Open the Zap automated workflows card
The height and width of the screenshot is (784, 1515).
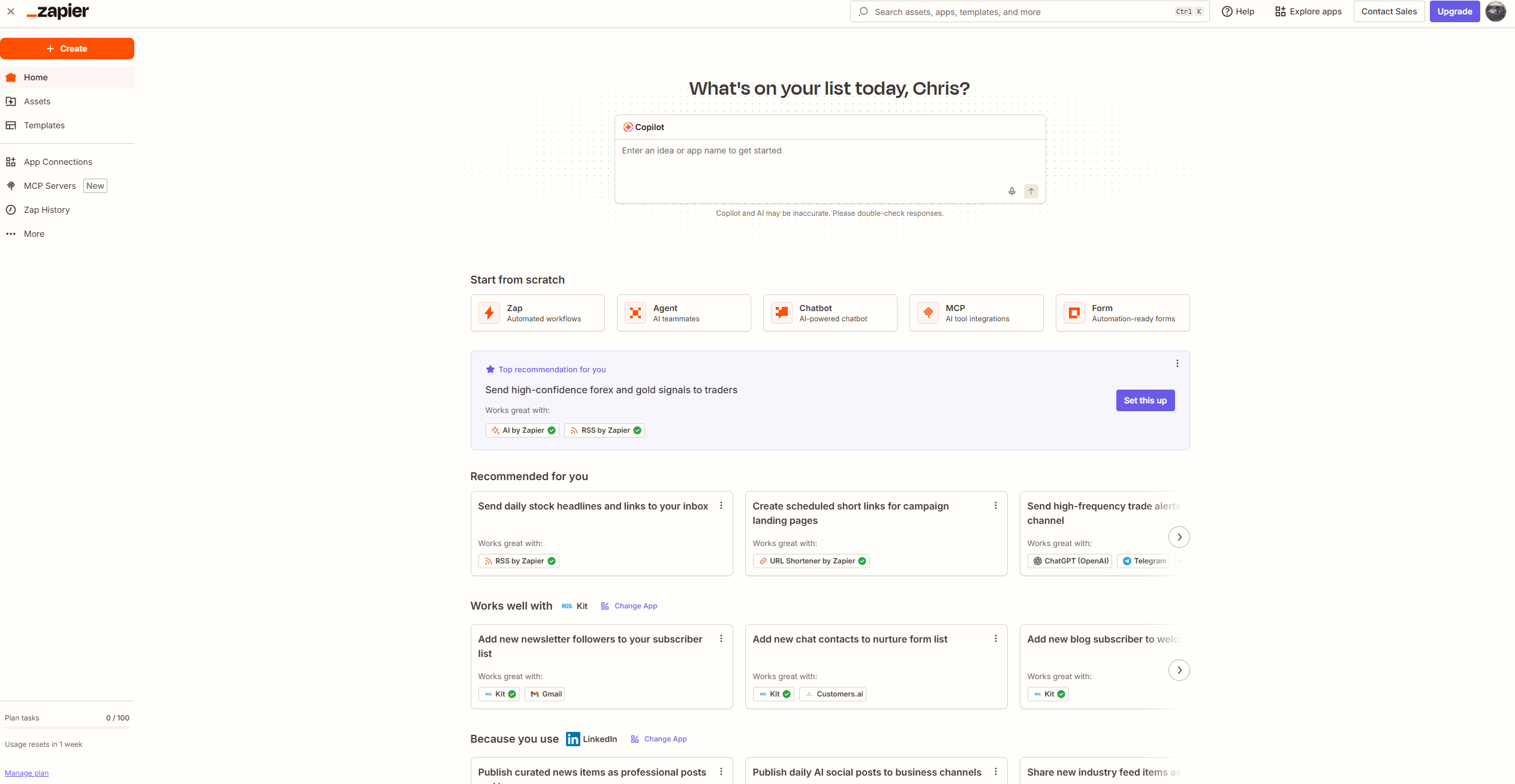pos(537,313)
